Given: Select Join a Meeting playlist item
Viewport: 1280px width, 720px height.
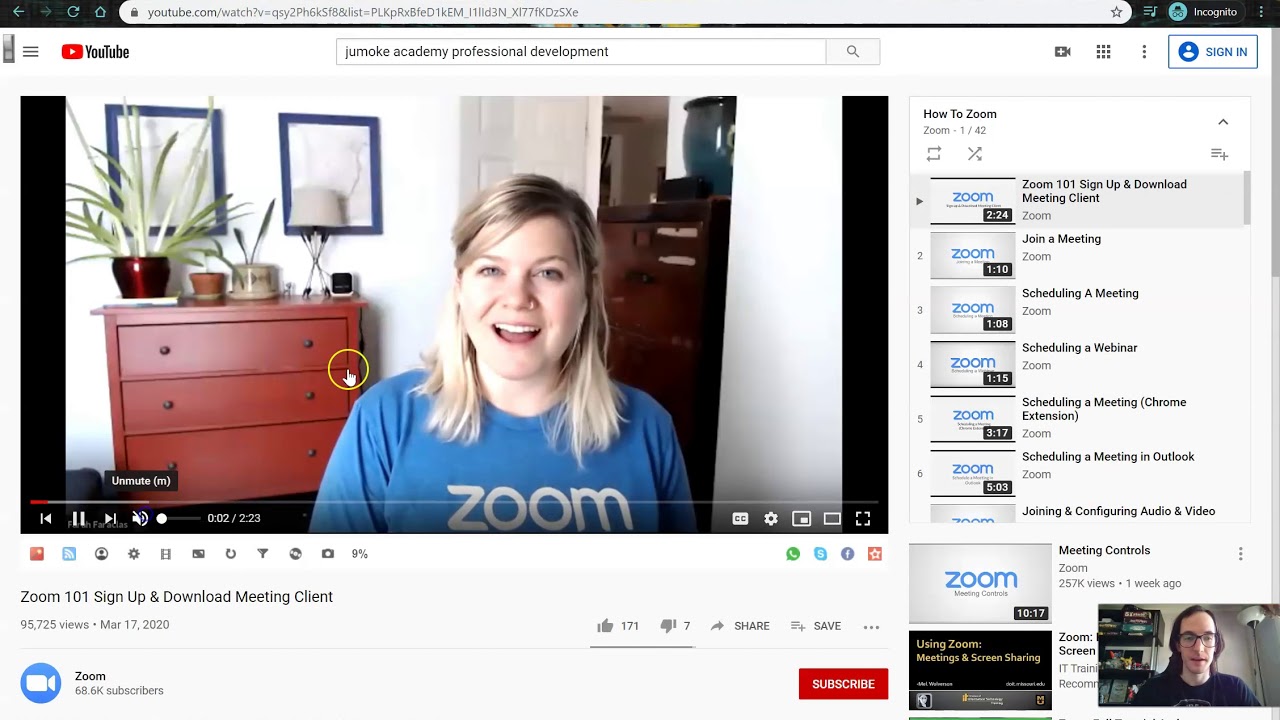Looking at the screenshot, I should tap(1079, 255).
